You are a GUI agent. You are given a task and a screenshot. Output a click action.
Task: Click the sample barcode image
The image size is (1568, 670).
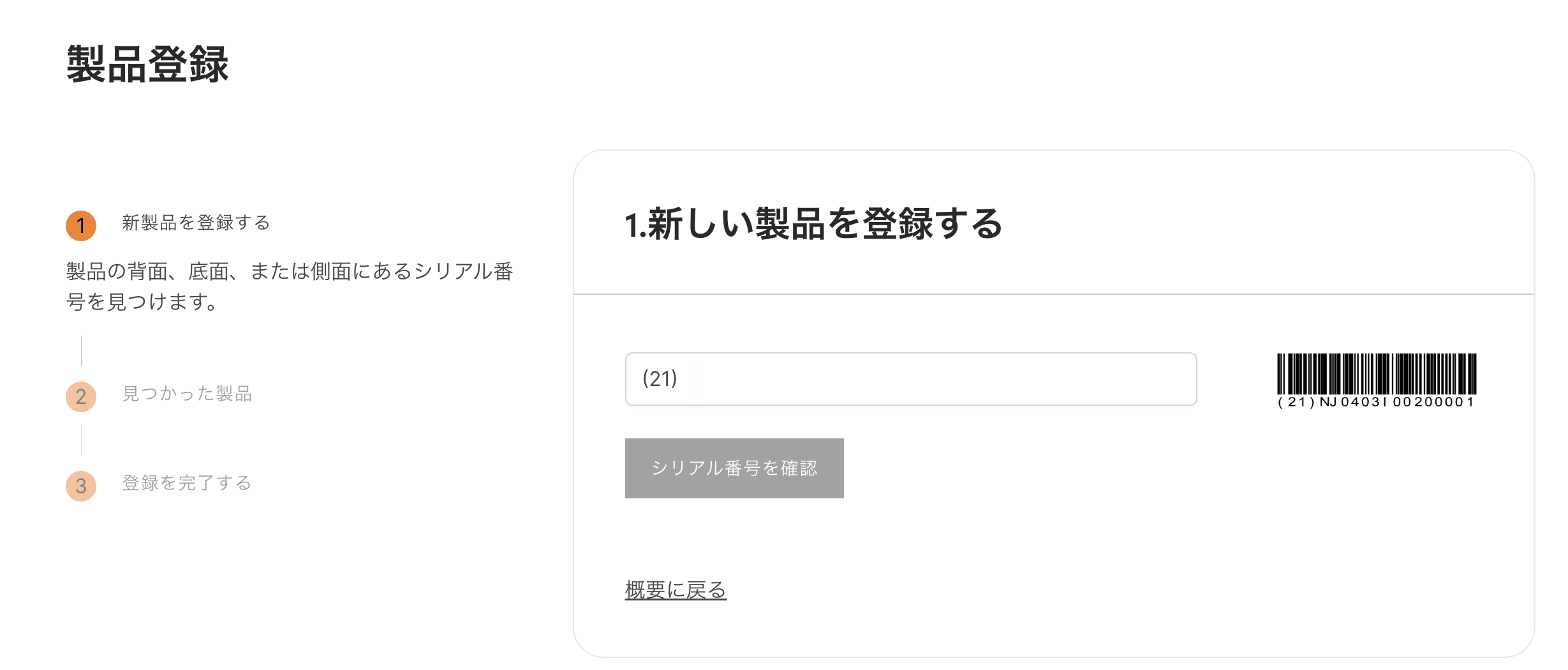[1377, 373]
